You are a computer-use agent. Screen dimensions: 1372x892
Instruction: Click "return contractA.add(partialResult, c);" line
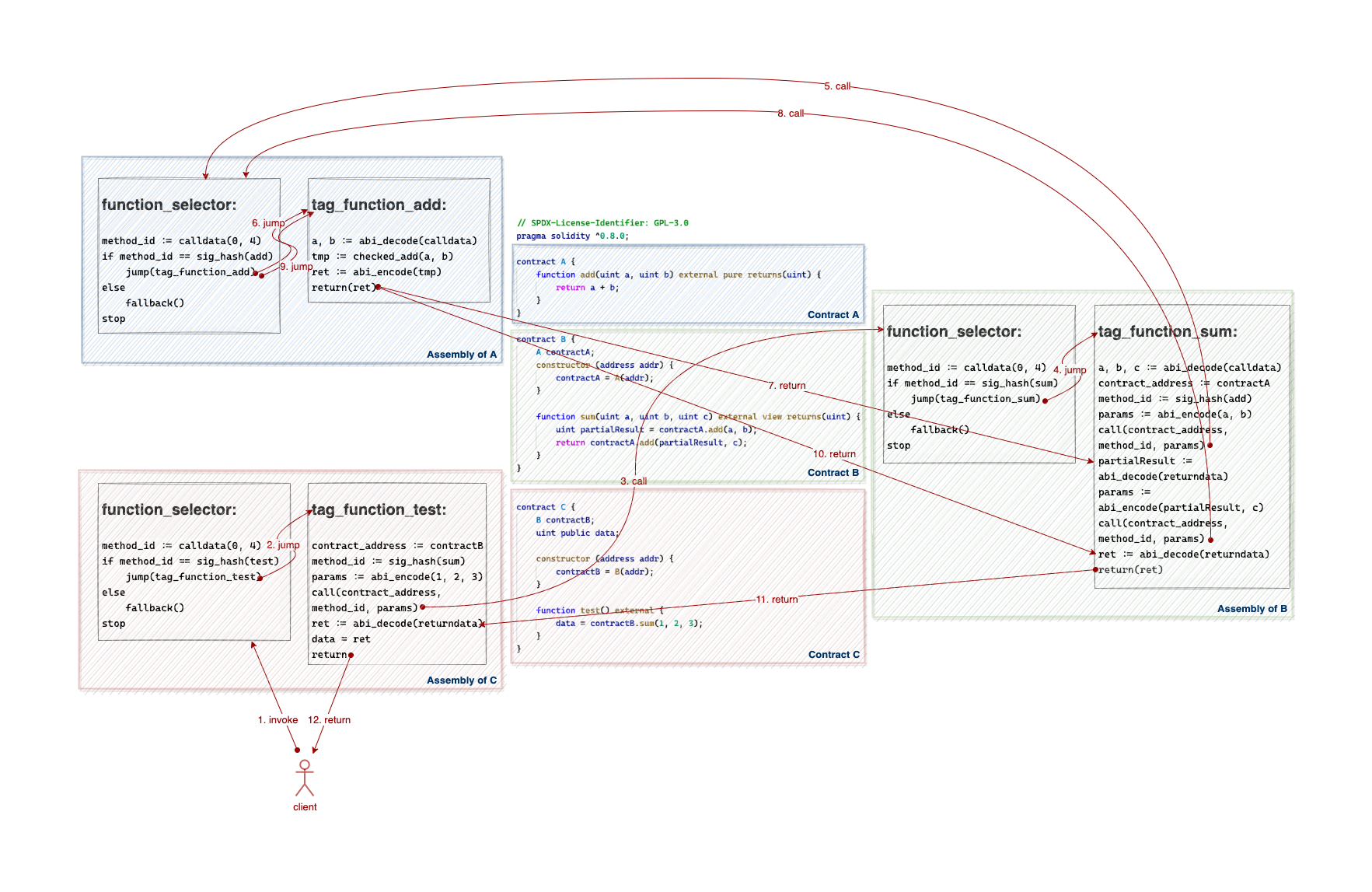651,443
